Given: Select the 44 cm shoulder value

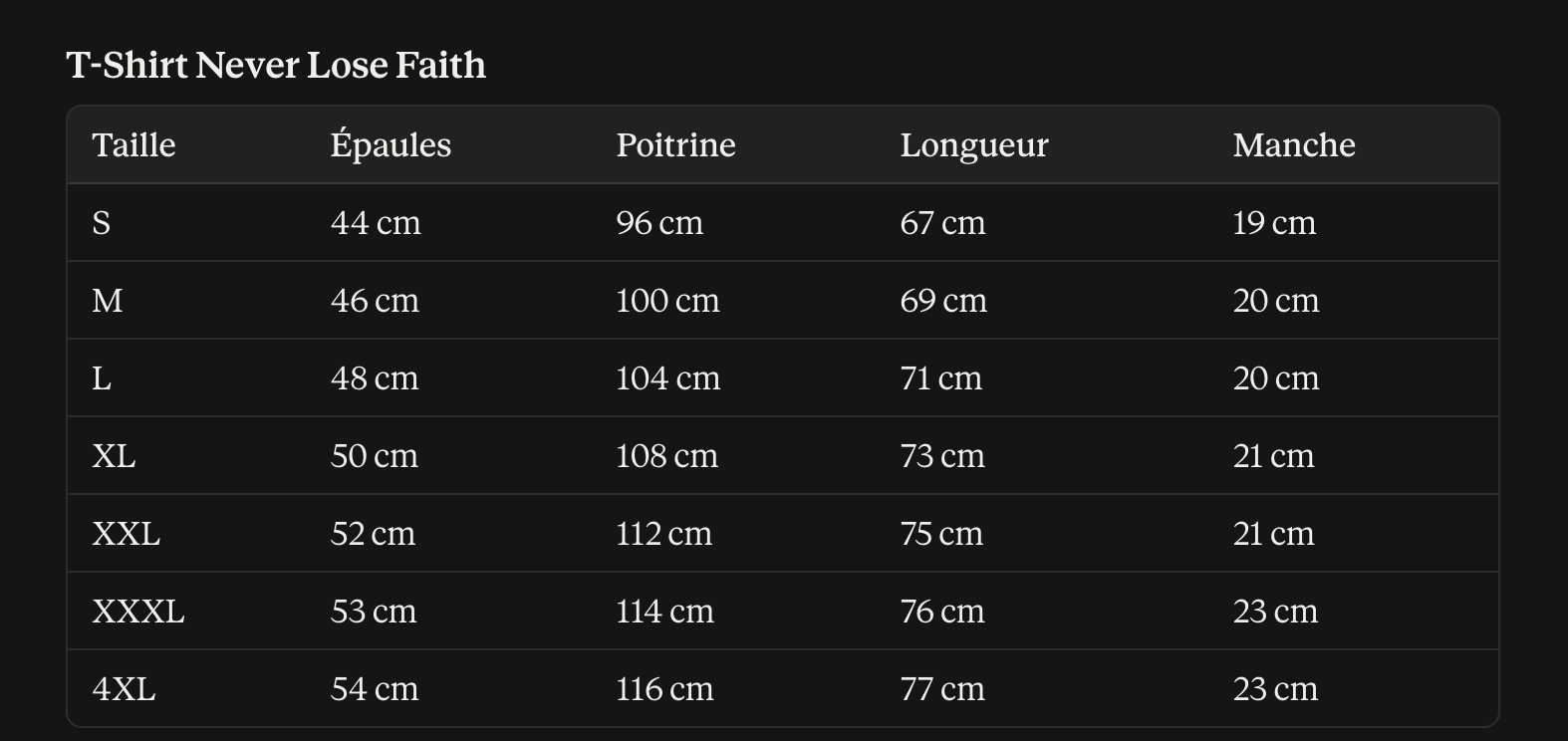Looking at the screenshot, I should (x=376, y=223).
